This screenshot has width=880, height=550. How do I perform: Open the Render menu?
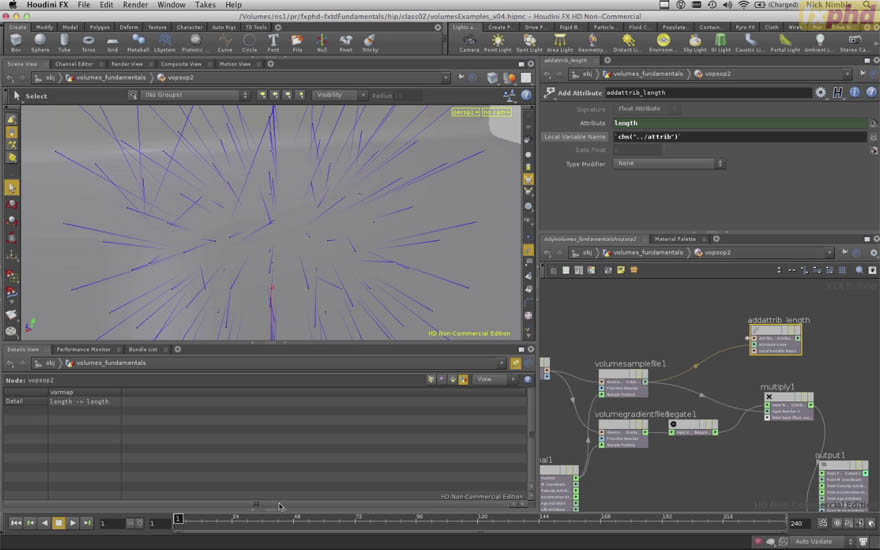(135, 4)
